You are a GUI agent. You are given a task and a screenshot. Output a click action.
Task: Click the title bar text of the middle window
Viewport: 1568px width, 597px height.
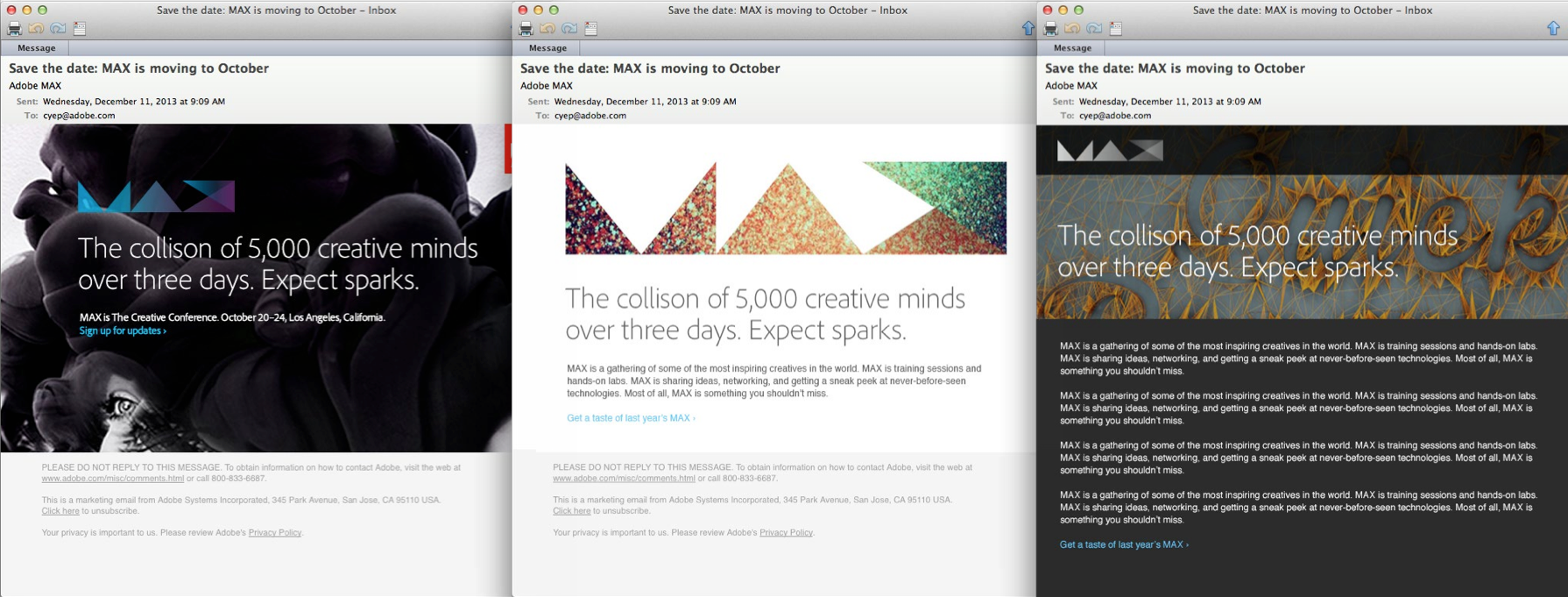788,11
